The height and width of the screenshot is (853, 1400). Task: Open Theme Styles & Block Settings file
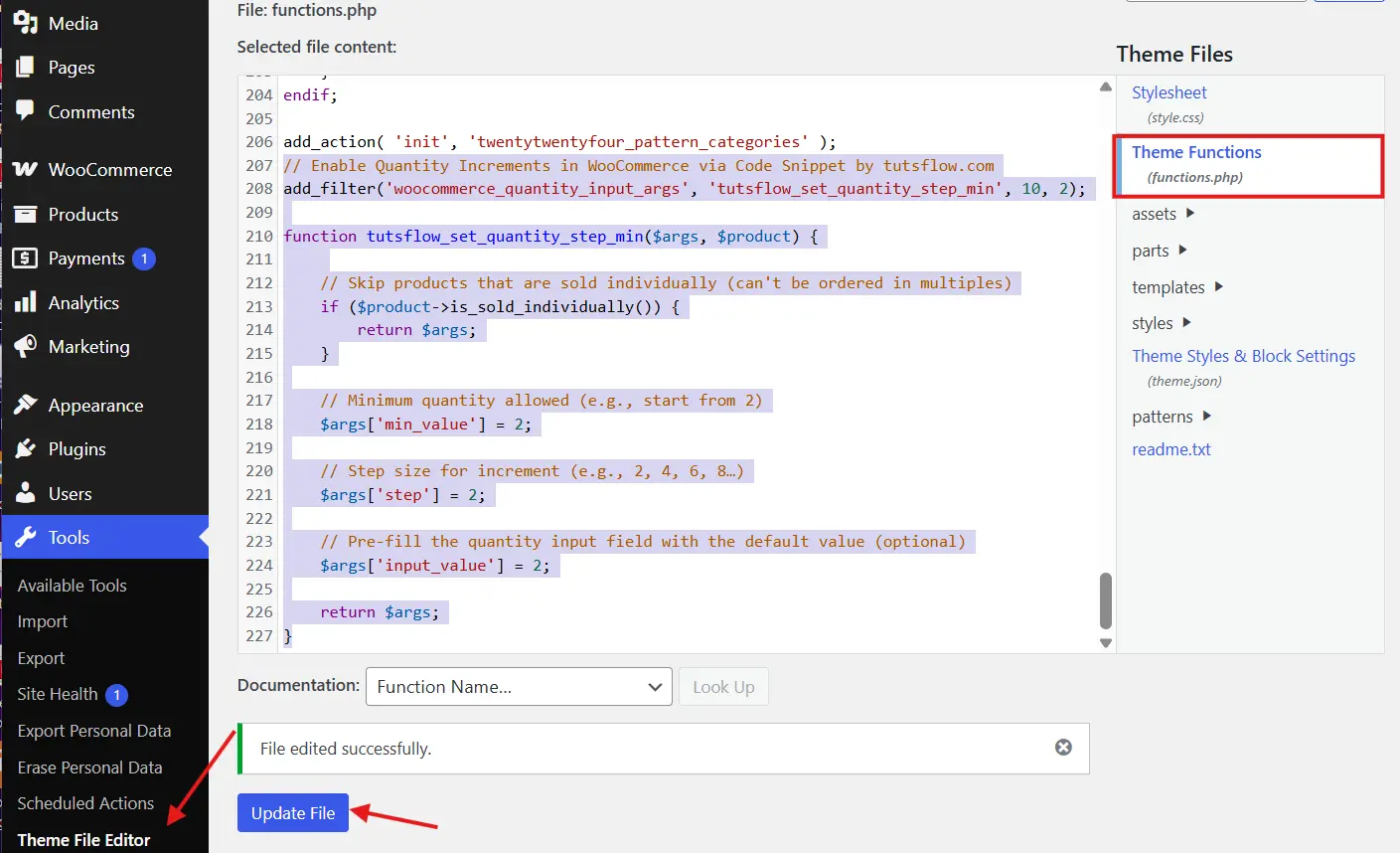[1243, 356]
